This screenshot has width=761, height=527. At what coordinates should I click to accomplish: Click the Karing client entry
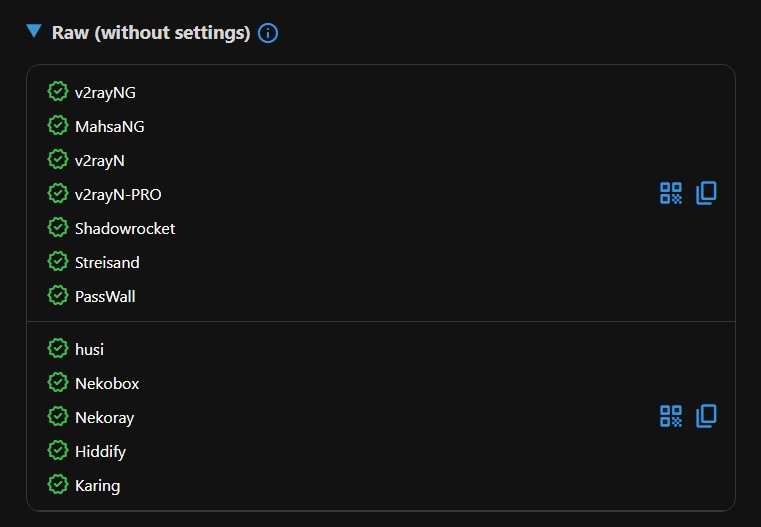tap(97, 485)
